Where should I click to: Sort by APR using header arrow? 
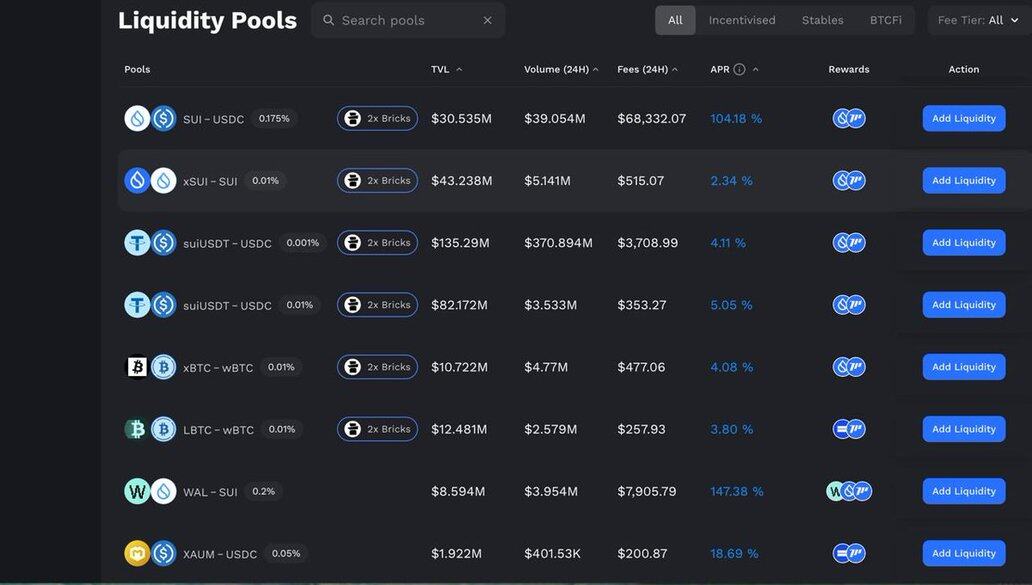(x=755, y=69)
